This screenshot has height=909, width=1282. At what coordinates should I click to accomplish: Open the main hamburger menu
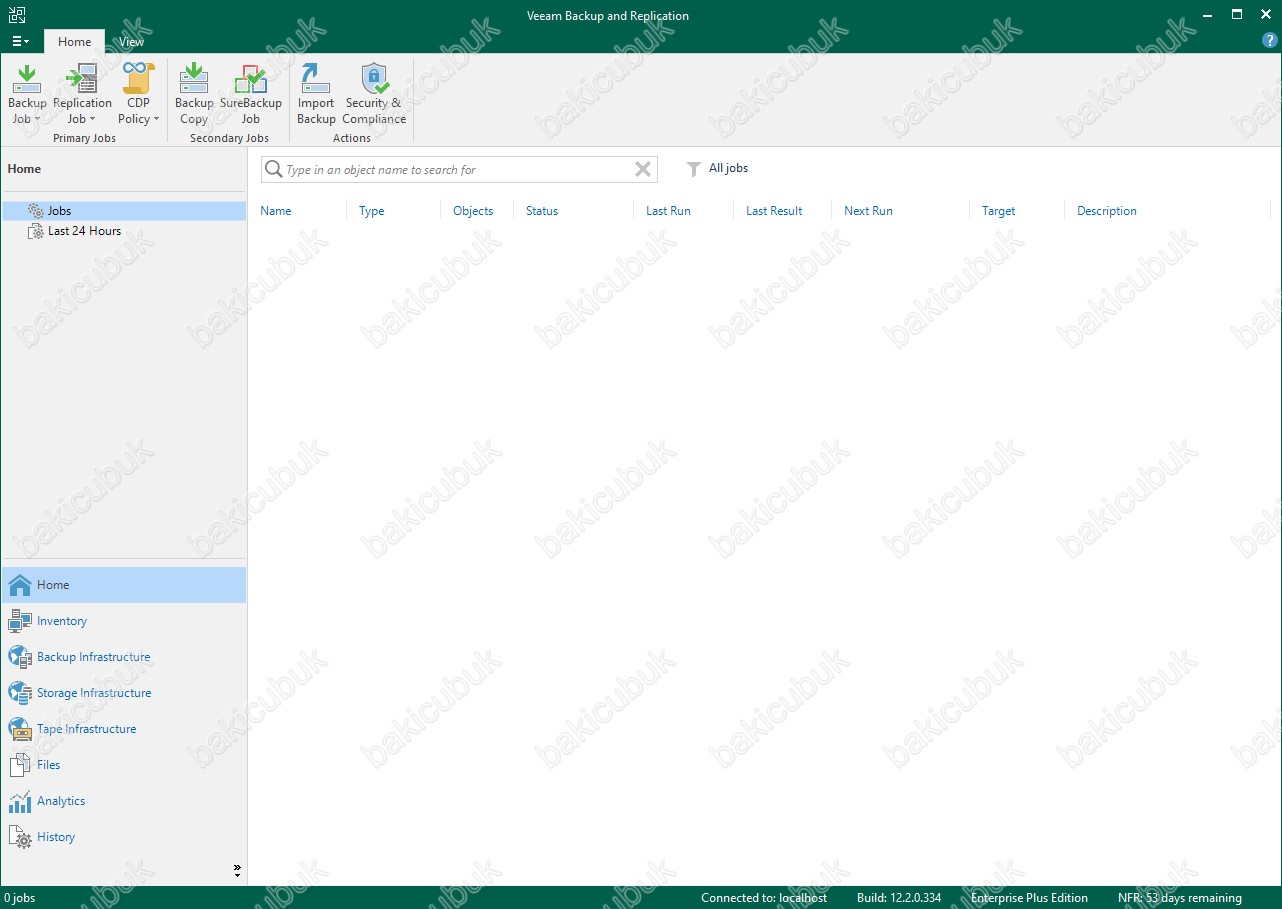20,41
